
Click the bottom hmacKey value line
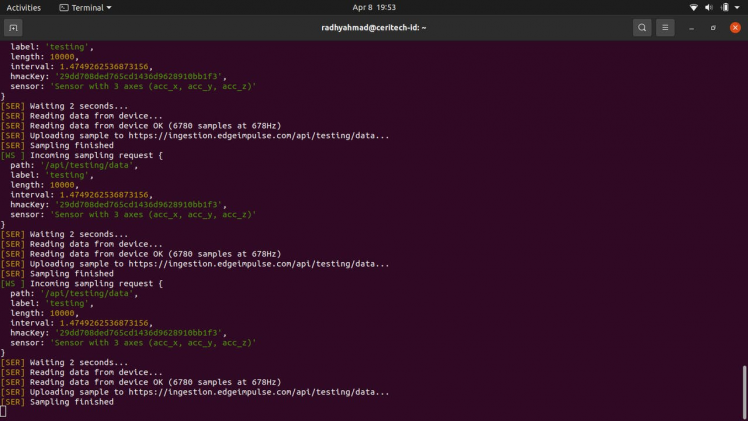coord(118,333)
